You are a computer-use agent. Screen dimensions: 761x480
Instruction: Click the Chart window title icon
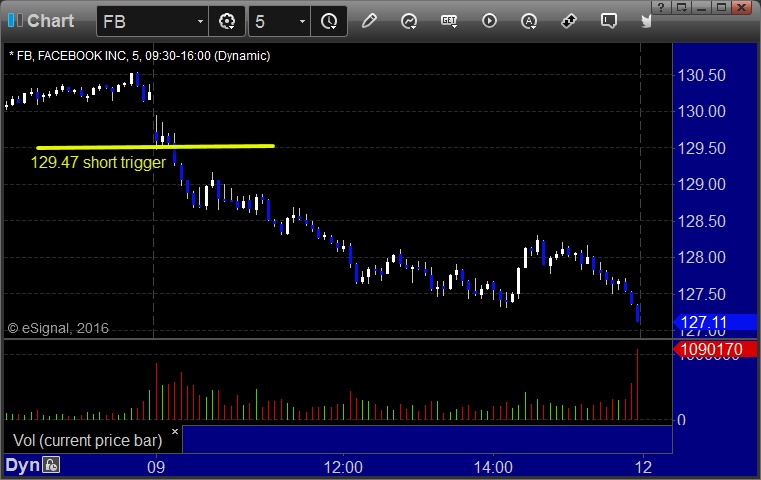[15, 20]
